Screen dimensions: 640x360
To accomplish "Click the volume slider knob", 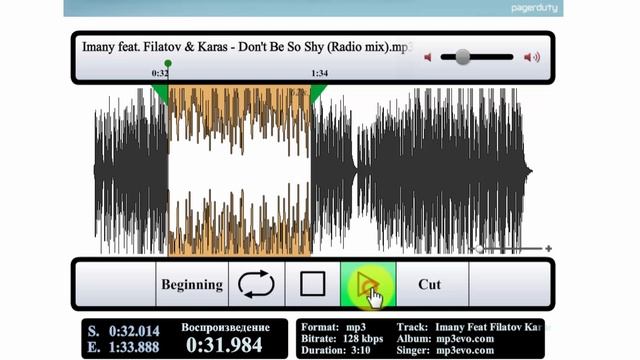I will (462, 57).
